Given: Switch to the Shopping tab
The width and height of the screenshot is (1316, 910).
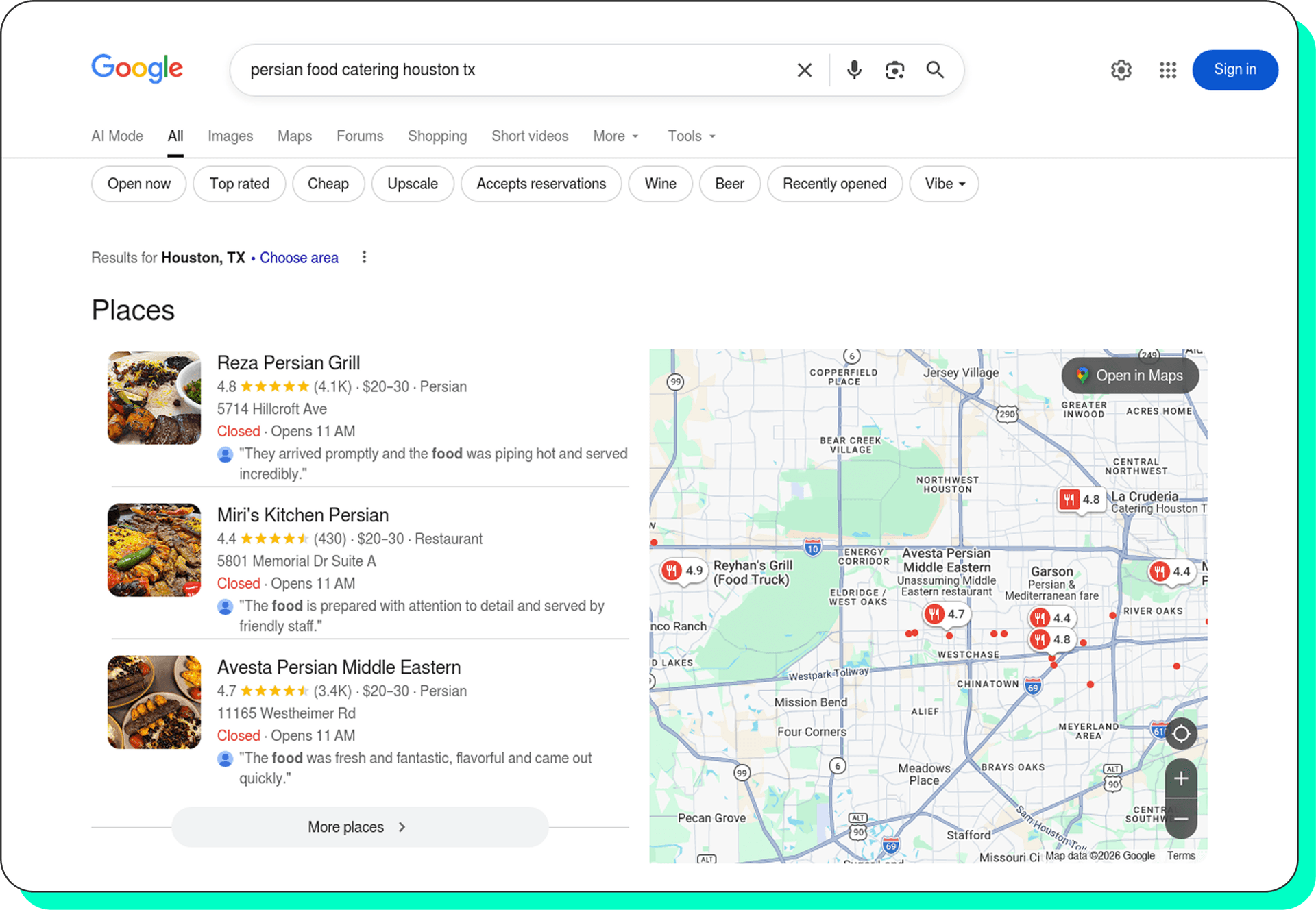Looking at the screenshot, I should pyautogui.click(x=437, y=136).
